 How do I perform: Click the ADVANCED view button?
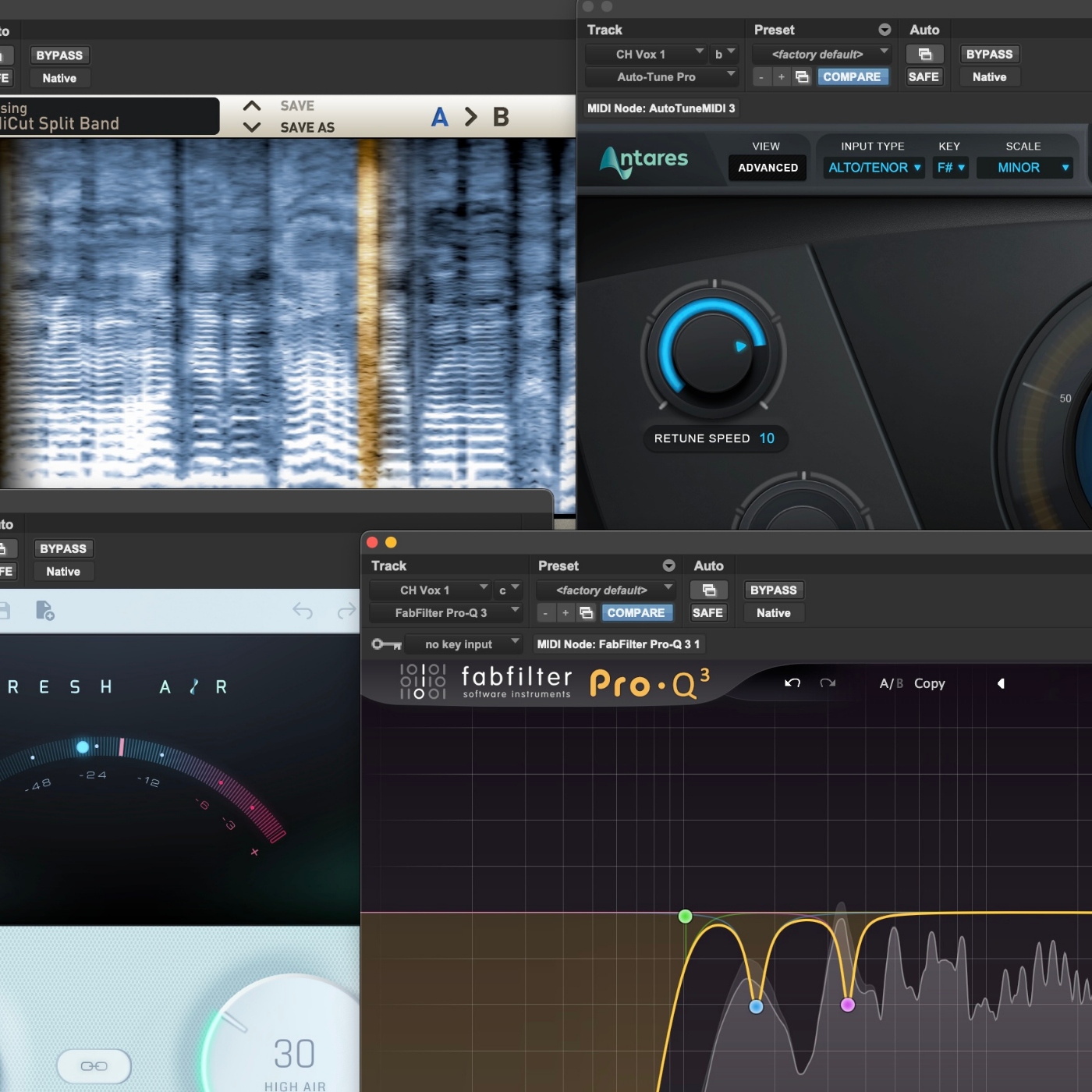coord(768,168)
